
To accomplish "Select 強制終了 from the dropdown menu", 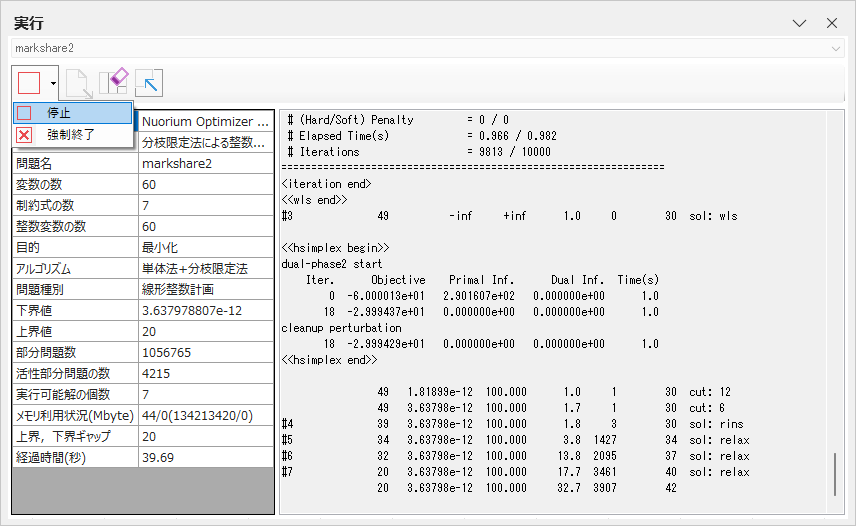I will (73, 134).
